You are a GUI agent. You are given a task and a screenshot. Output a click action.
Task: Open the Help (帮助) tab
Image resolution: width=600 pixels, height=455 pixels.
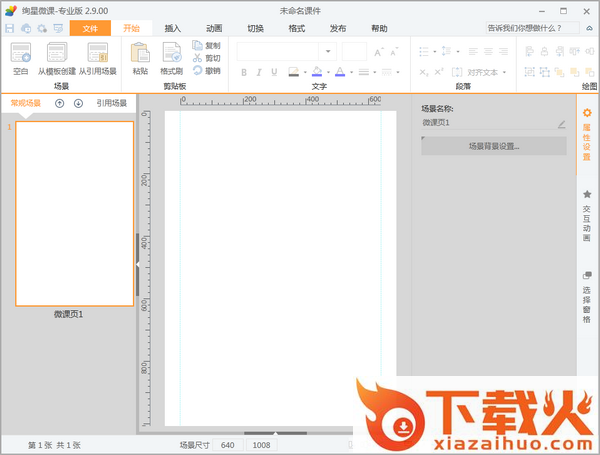click(379, 28)
